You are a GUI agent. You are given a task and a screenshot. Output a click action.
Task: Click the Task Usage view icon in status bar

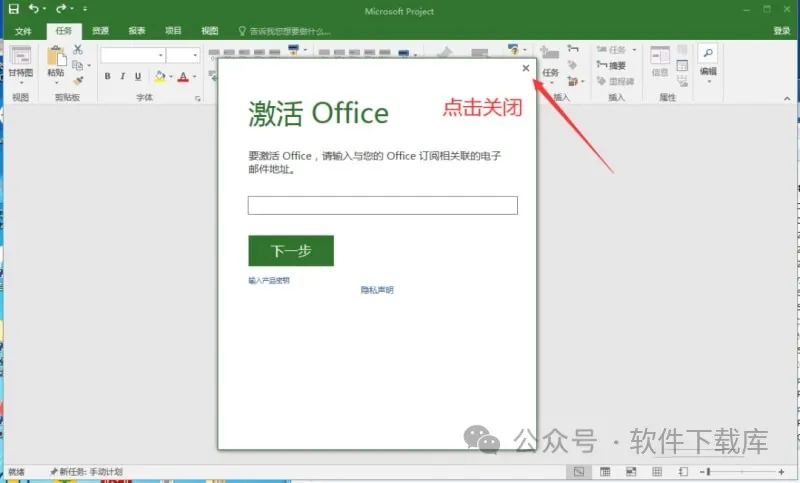[x=605, y=472]
